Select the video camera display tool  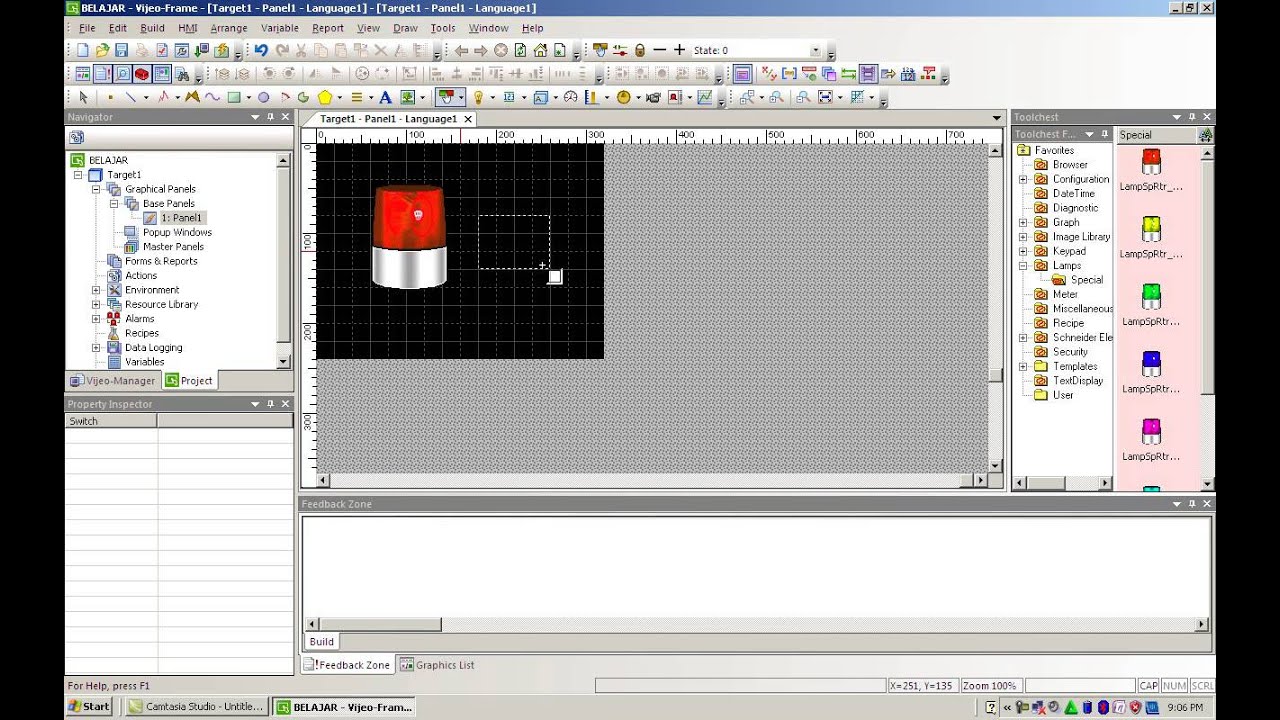(653, 97)
